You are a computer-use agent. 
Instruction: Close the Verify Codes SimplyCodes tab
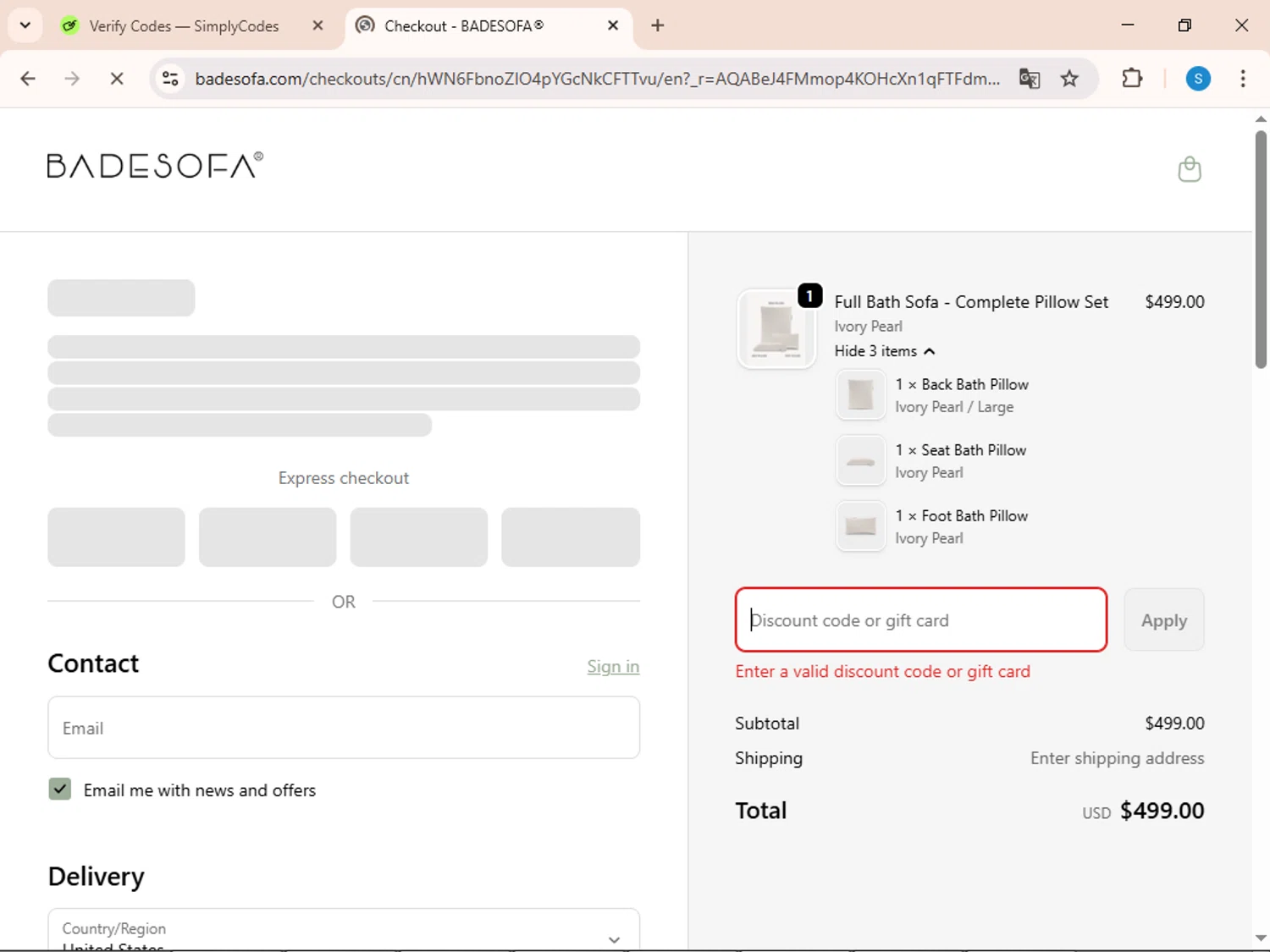317,25
